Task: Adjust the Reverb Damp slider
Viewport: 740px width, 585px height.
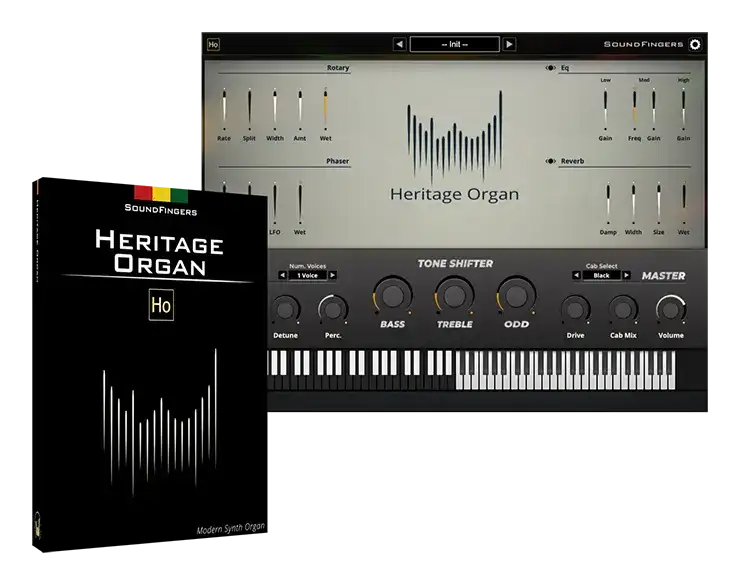Action: (x=608, y=203)
